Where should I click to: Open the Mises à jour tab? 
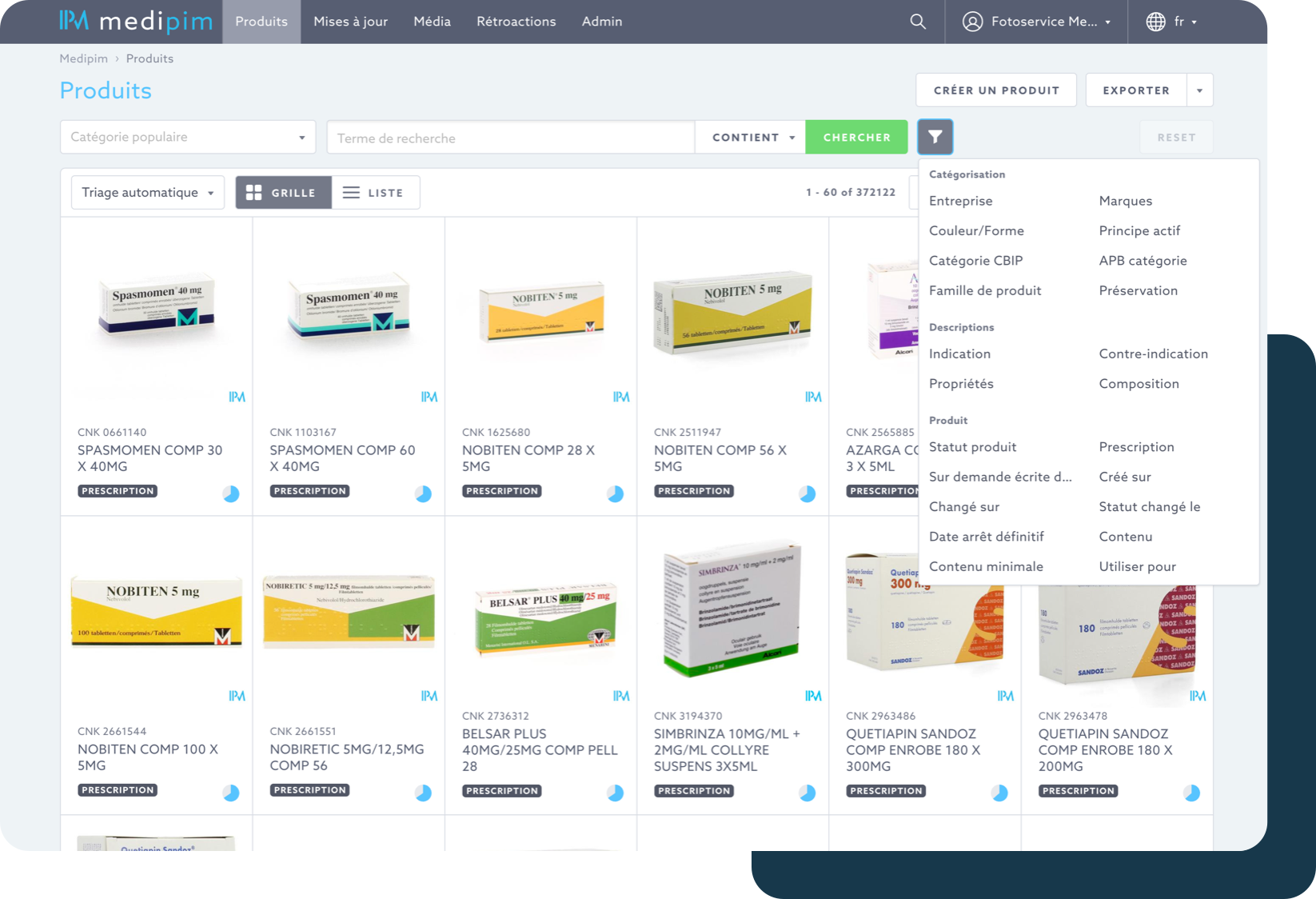(x=351, y=22)
